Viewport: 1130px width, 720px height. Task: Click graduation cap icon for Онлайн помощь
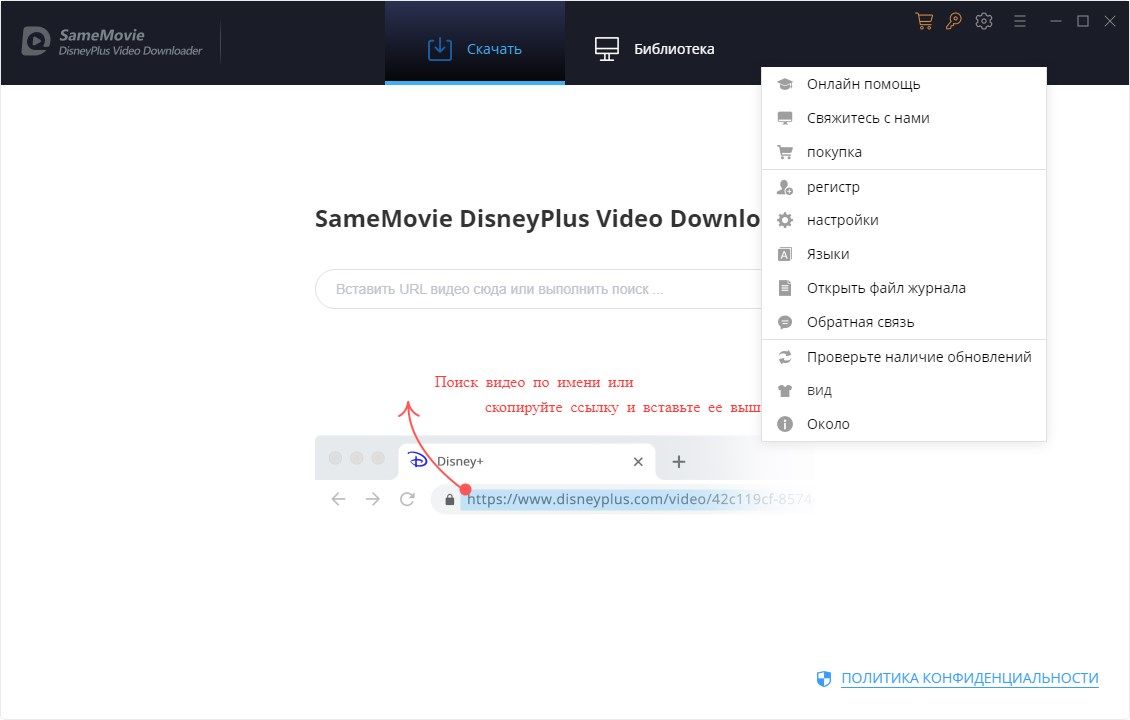(785, 84)
